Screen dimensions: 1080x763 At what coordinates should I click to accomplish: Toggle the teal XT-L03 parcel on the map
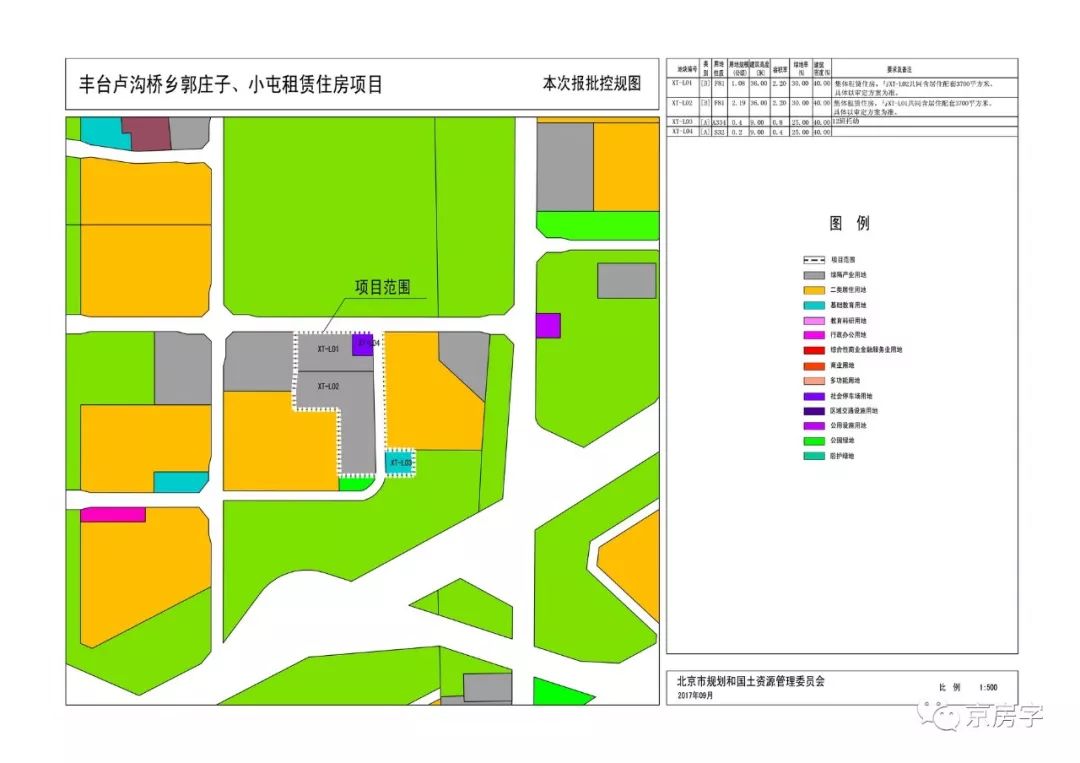(x=400, y=463)
